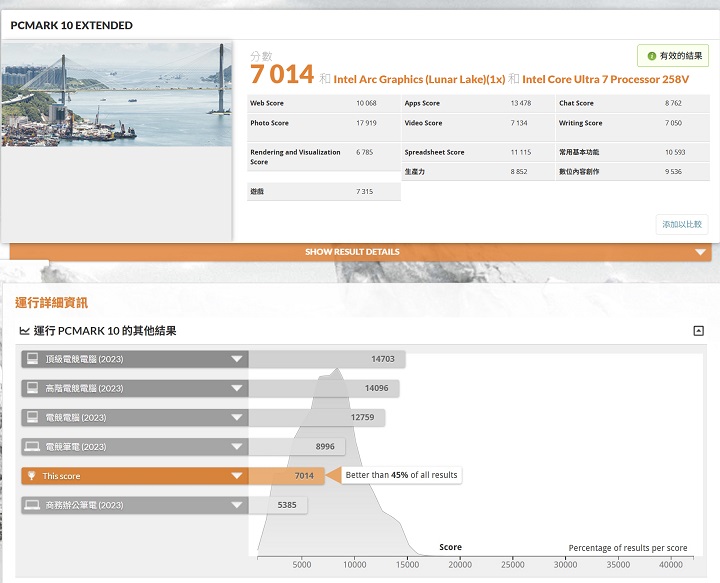Click the Spreadsheet Score value 11 115

pyautogui.click(x=521, y=152)
